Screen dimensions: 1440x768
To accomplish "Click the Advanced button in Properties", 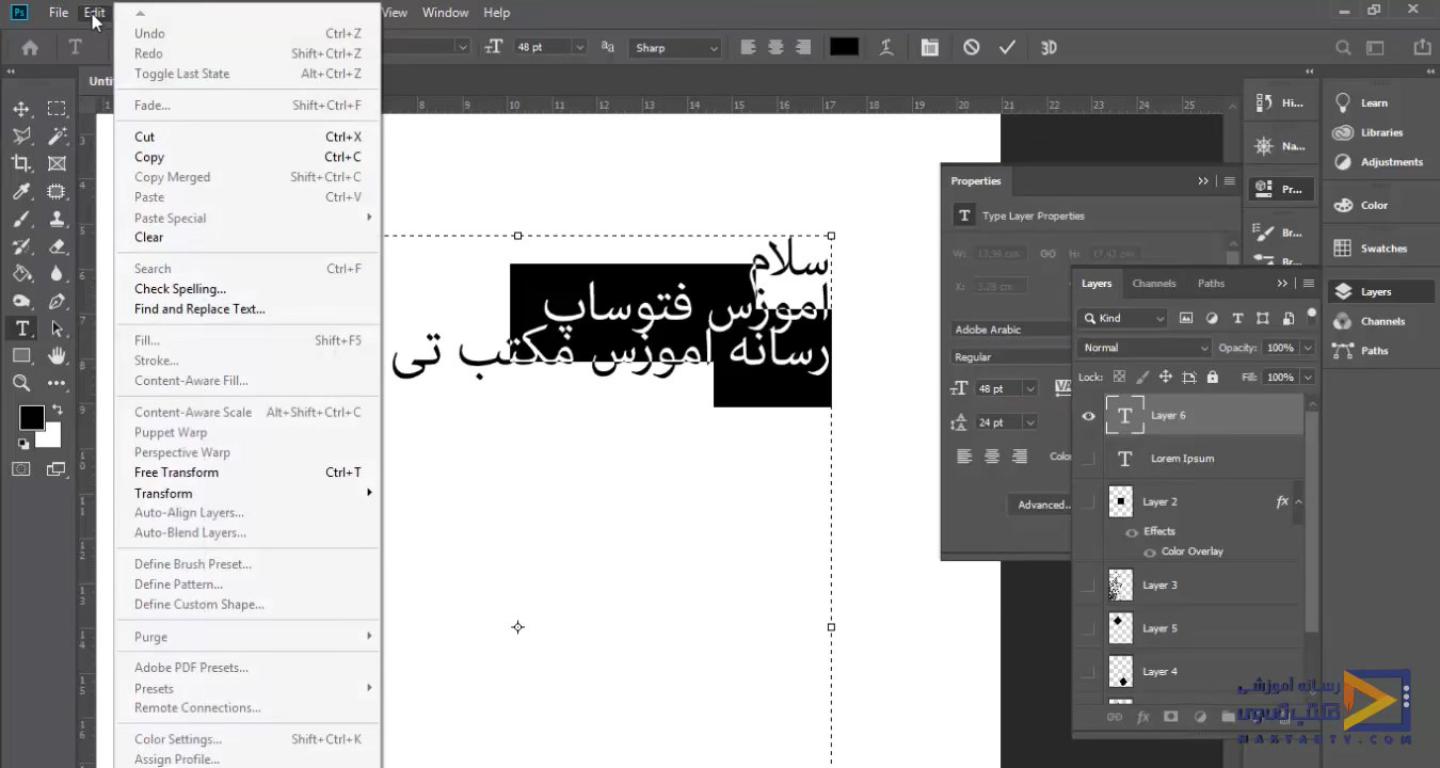I will [1041, 505].
